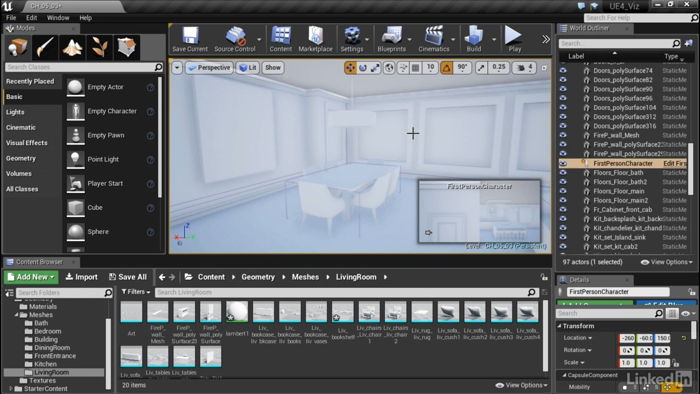Open grid snap value 10 dropdown
The image size is (700, 394).
pyautogui.click(x=430, y=68)
